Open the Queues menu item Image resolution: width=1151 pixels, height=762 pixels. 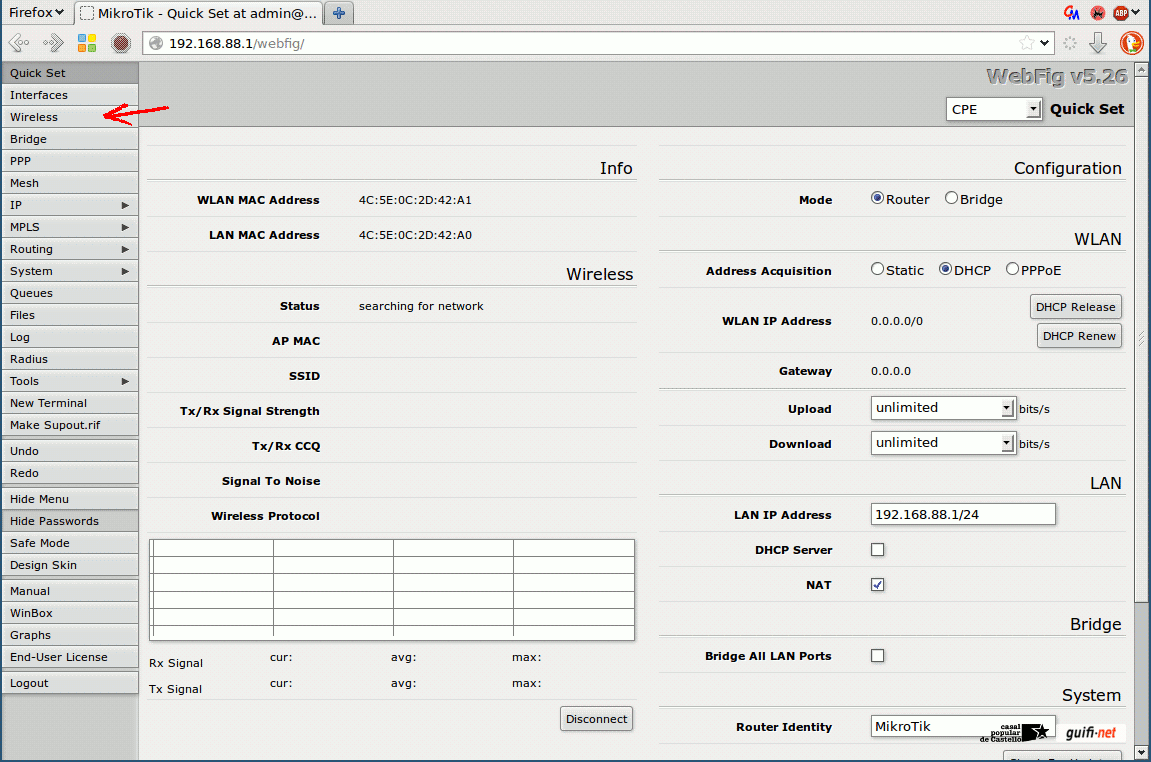point(69,293)
